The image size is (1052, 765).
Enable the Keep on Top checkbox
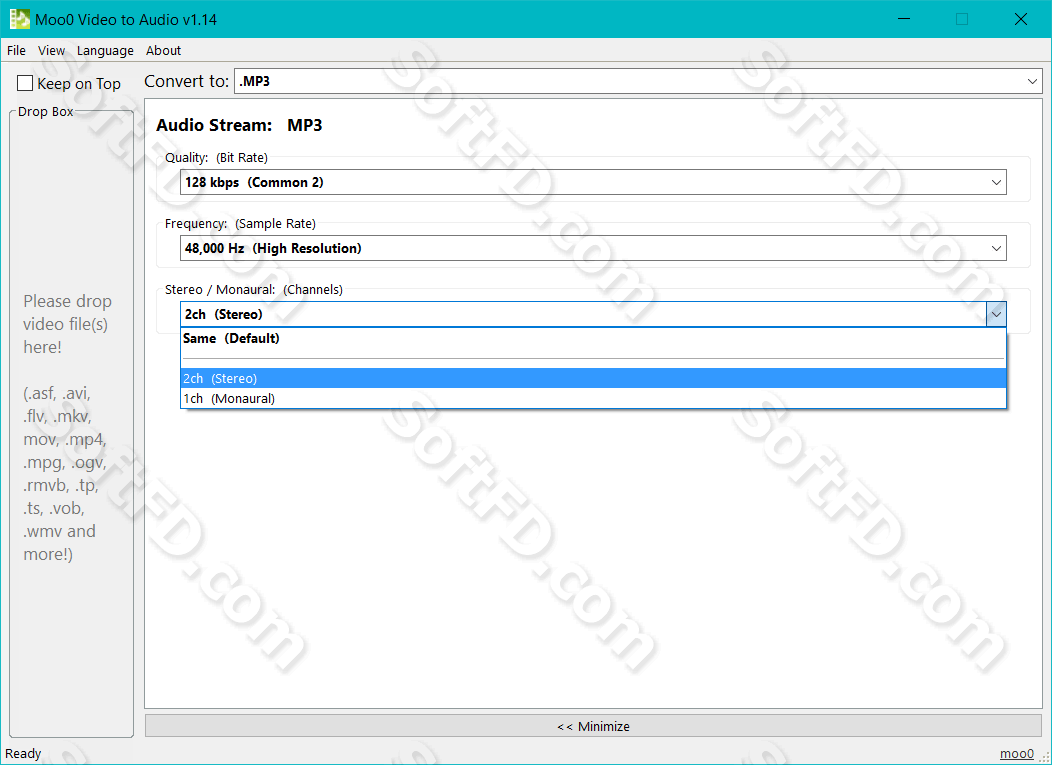coord(25,83)
